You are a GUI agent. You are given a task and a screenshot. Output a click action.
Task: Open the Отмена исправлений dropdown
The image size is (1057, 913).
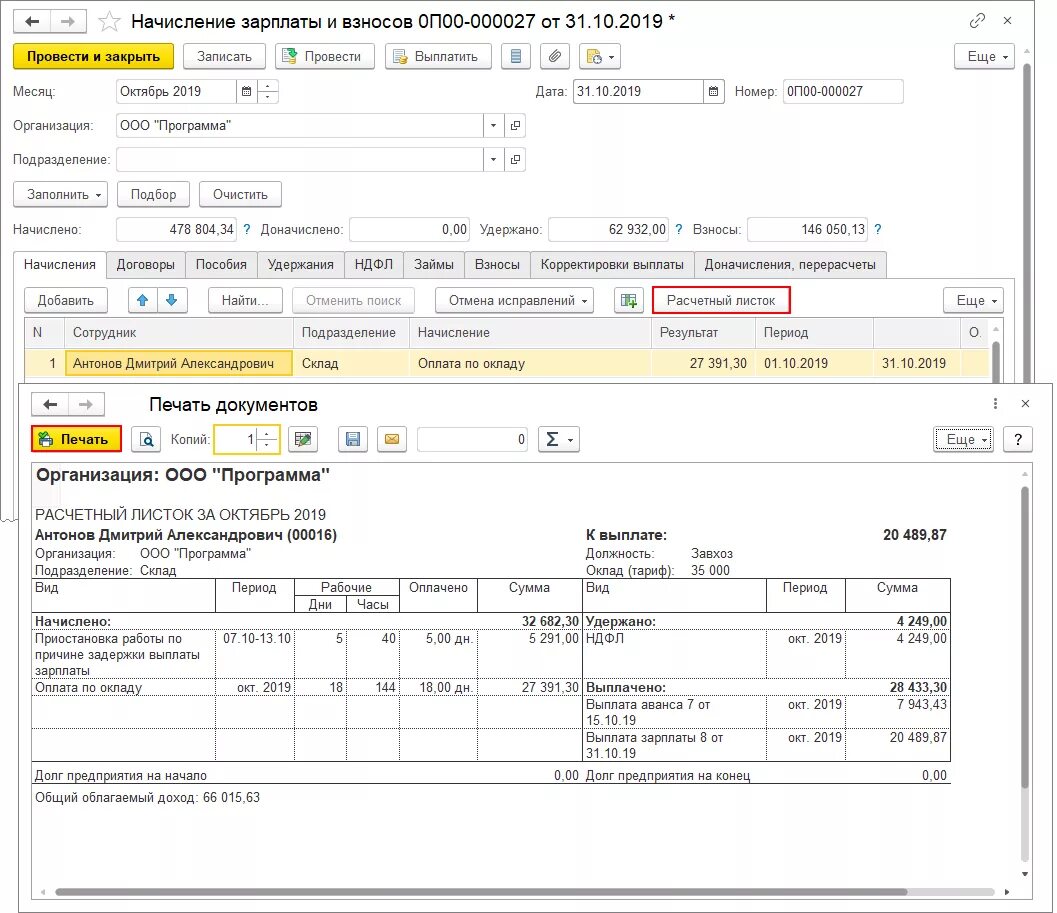pyautogui.click(x=514, y=301)
